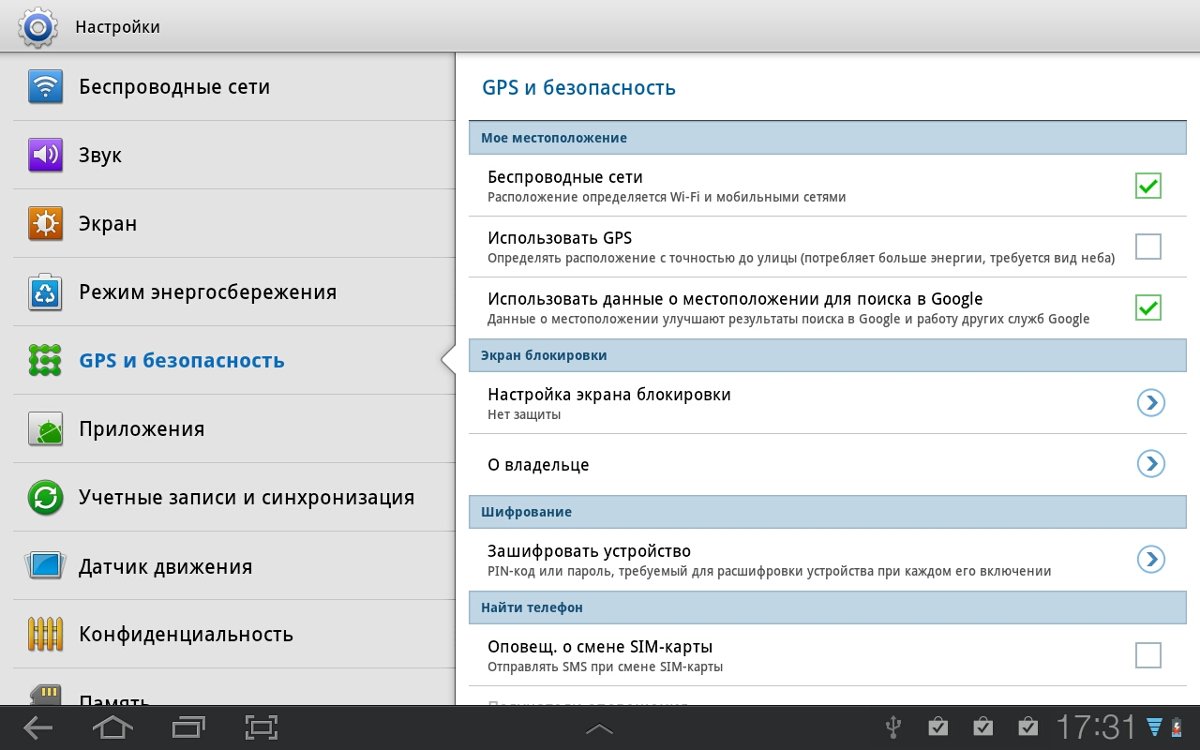Tap the battery indicator in status bar
Viewport: 1200px width, 750px height.
1179,727
